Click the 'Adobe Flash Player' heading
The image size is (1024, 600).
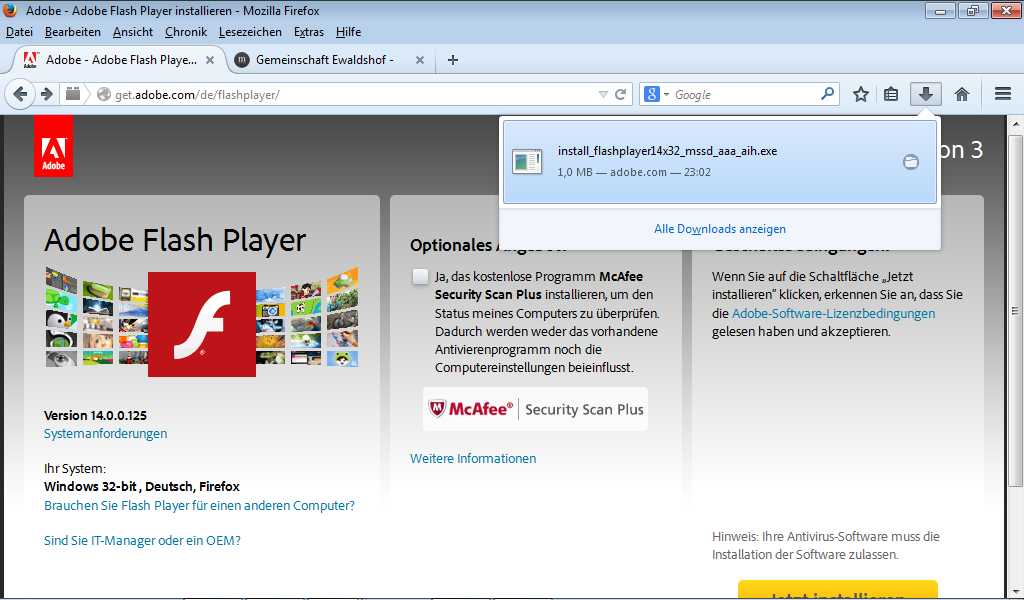click(x=175, y=240)
